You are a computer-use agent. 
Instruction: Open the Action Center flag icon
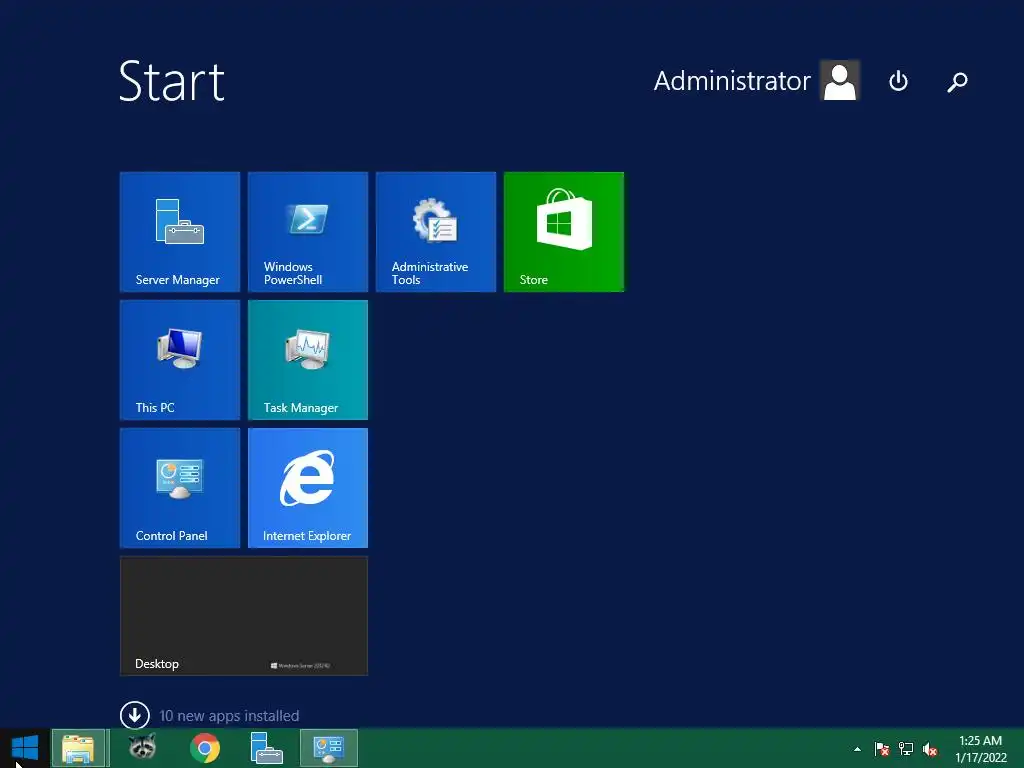click(x=881, y=749)
